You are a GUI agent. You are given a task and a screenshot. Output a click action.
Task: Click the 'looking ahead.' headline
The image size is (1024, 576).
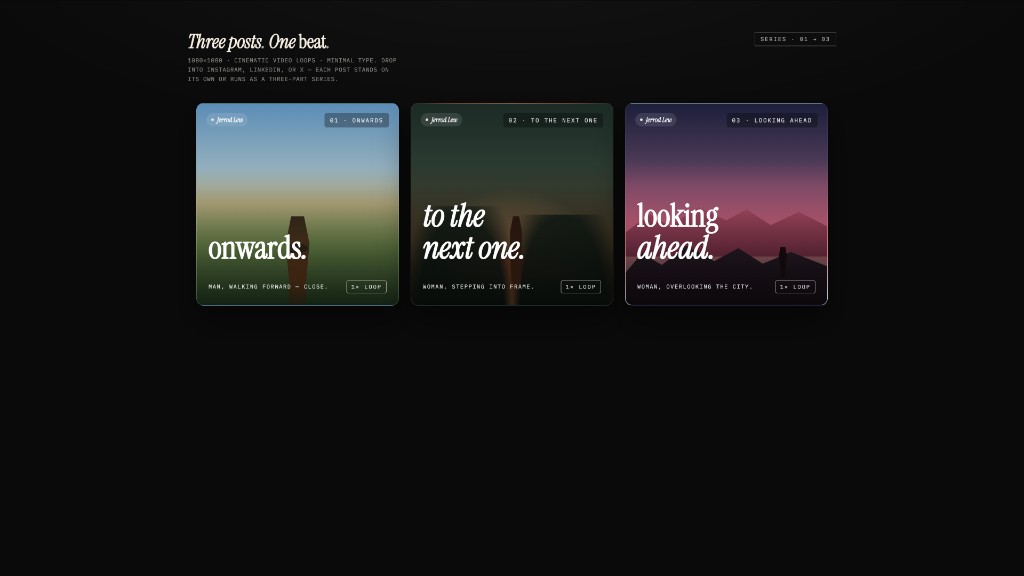click(677, 233)
